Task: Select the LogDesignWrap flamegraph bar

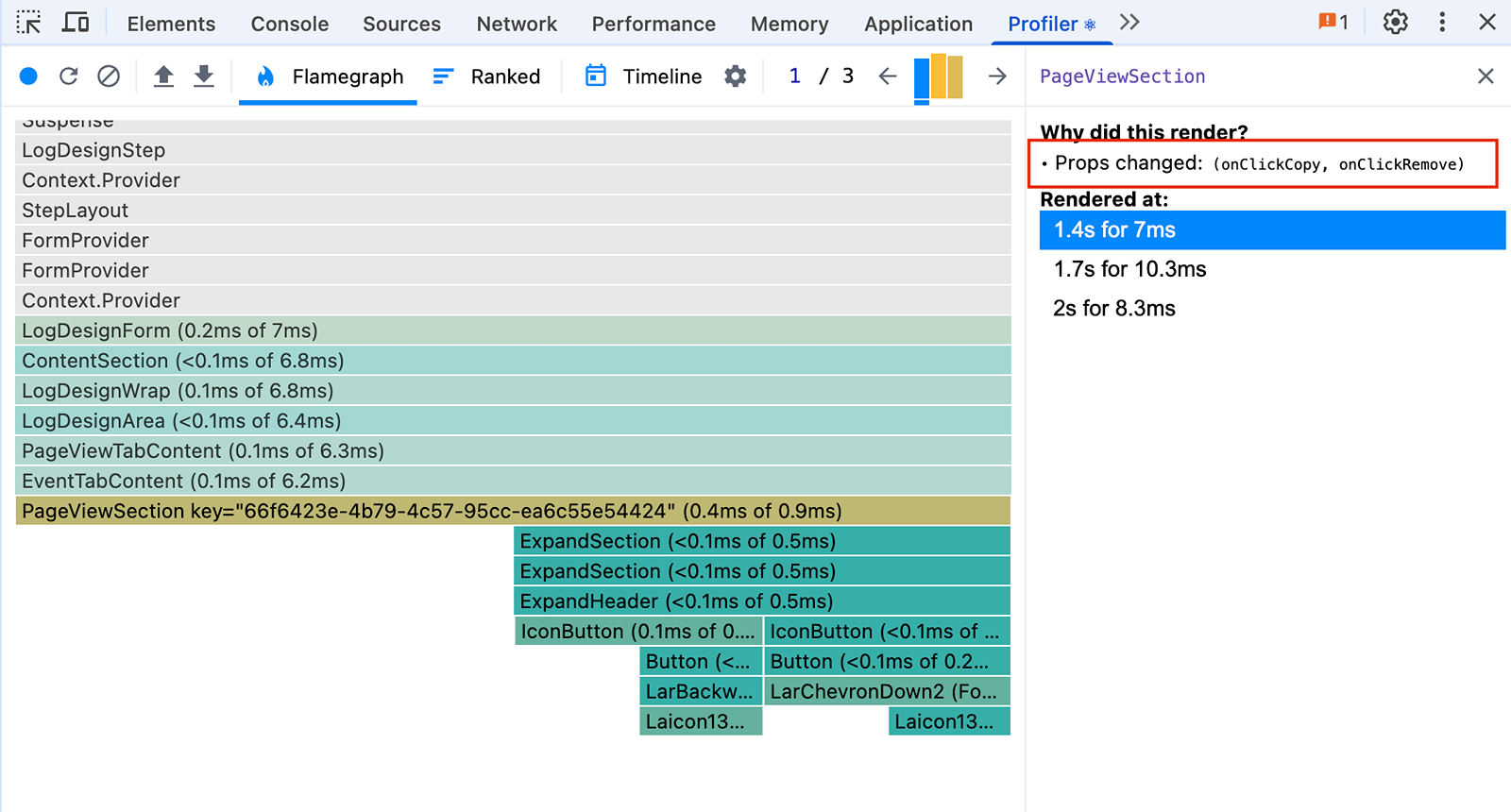Action: (513, 391)
